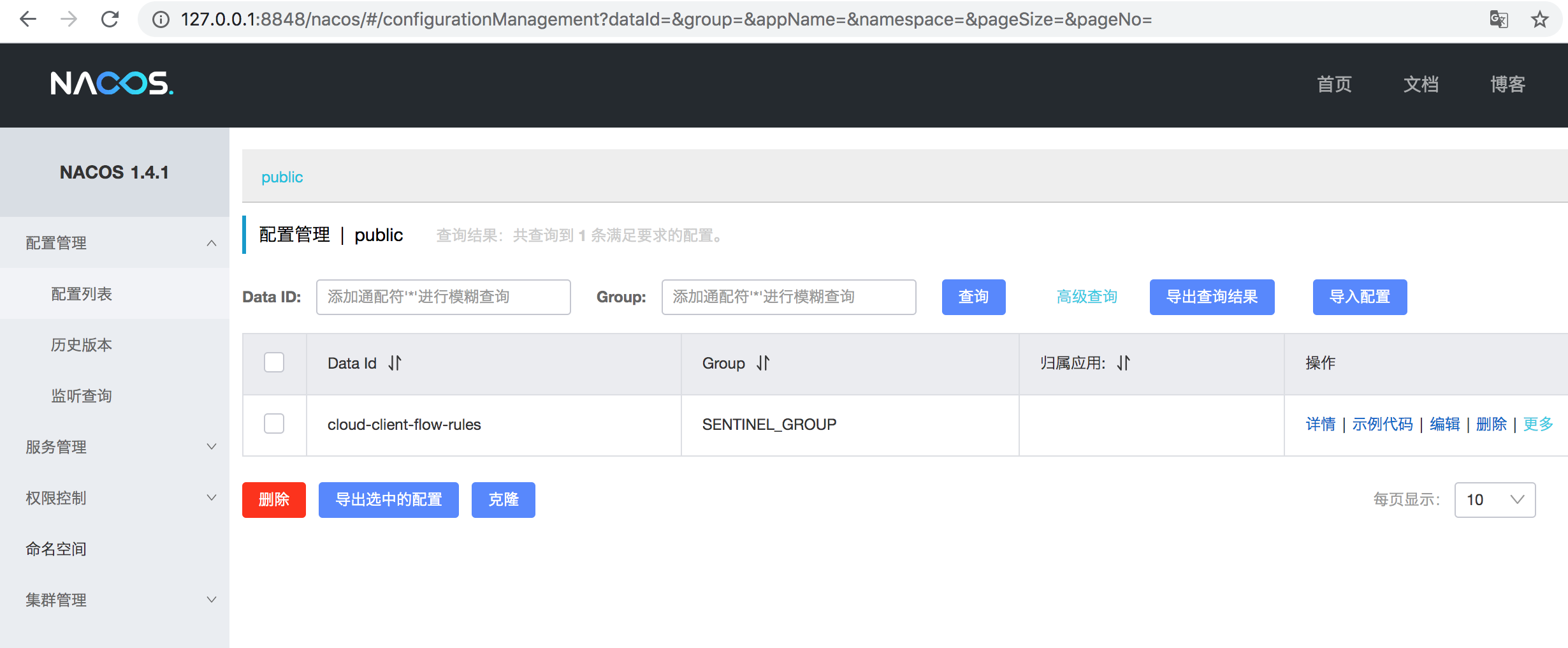Open 更多 options for cloud-client-flow-rules
Screen dimensions: 1568x648
[x=1538, y=424]
